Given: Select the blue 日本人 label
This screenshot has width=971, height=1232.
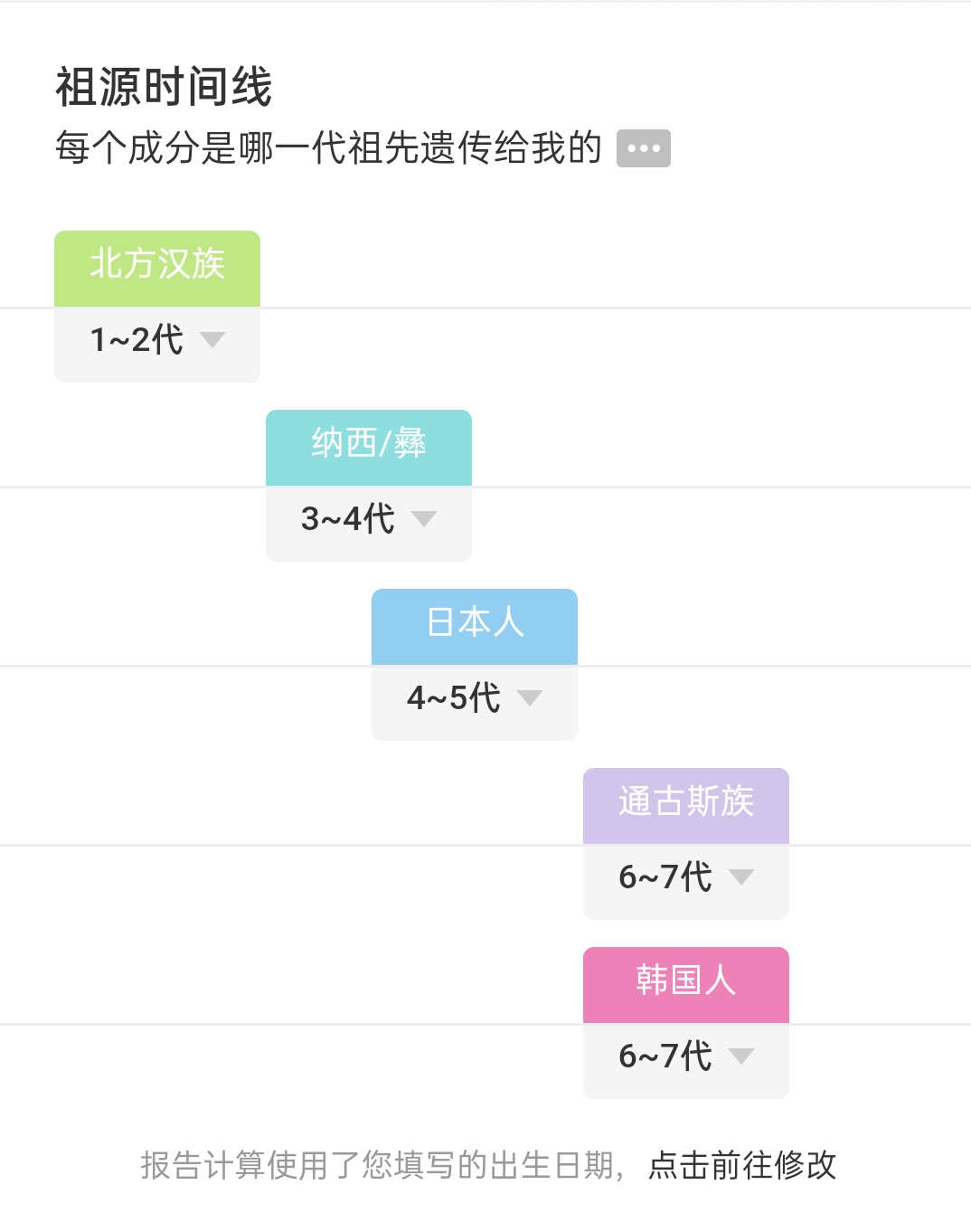Looking at the screenshot, I should click(475, 627).
